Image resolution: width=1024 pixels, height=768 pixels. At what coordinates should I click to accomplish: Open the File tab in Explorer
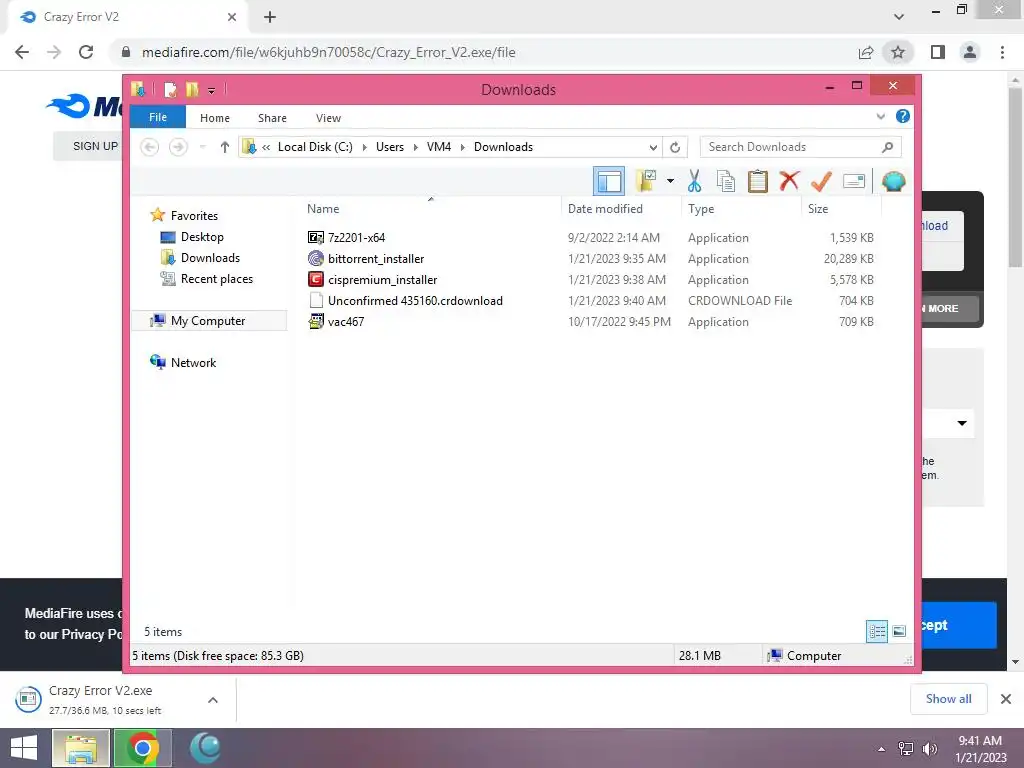tap(158, 117)
